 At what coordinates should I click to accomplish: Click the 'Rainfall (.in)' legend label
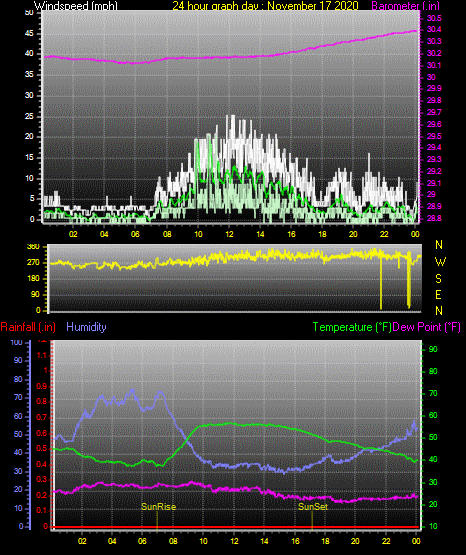[28, 327]
